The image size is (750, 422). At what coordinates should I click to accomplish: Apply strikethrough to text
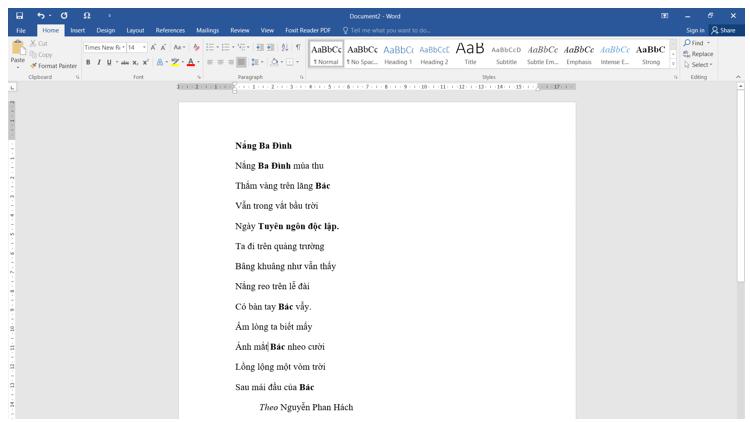[124, 62]
